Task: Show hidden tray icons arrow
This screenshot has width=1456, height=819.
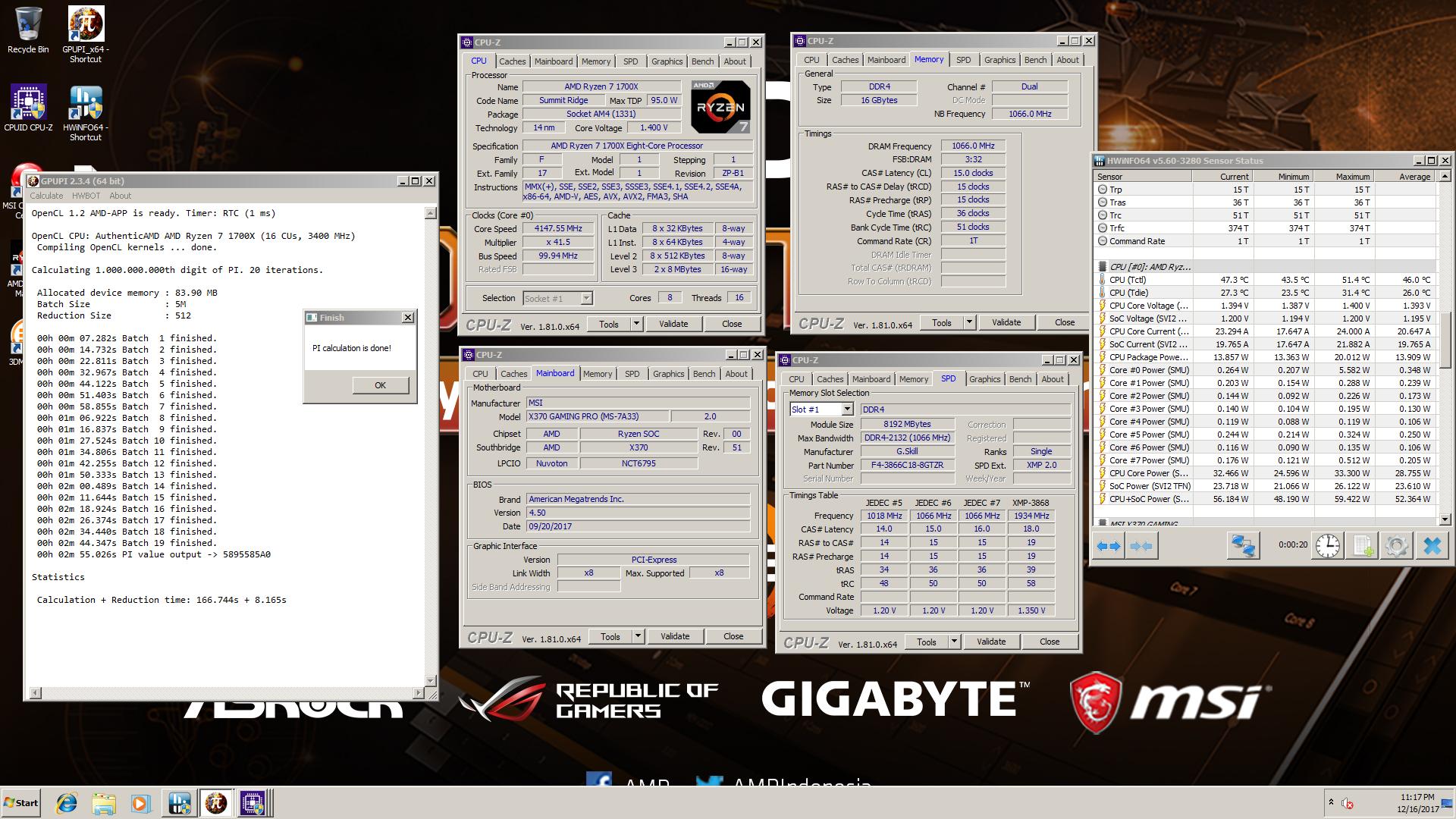Action: (x=1330, y=802)
